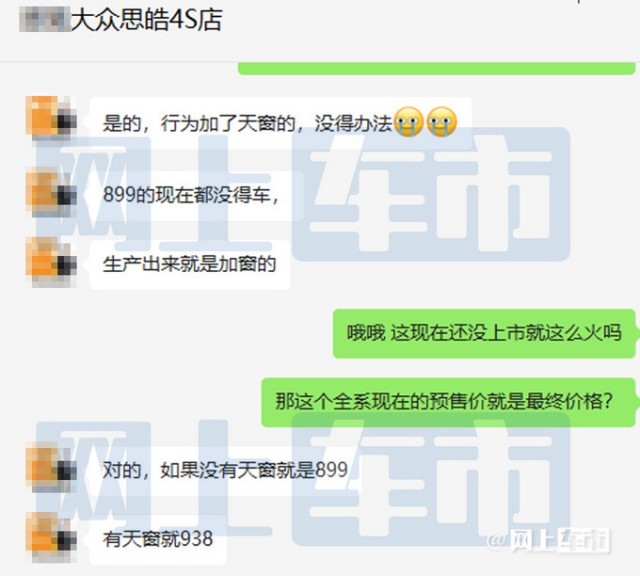Open avatar next to 生产出来就是加窗的 message
The image size is (640, 576).
51,261
